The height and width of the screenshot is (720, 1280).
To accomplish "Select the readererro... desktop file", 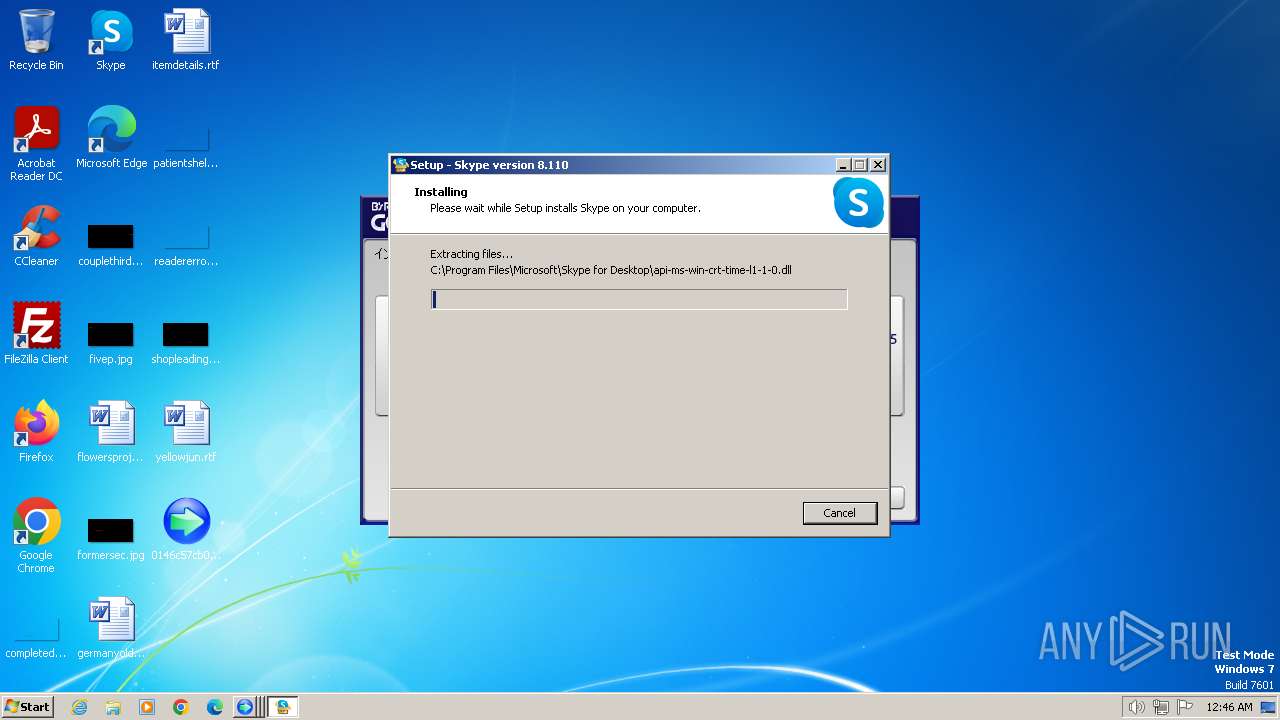I will [186, 245].
